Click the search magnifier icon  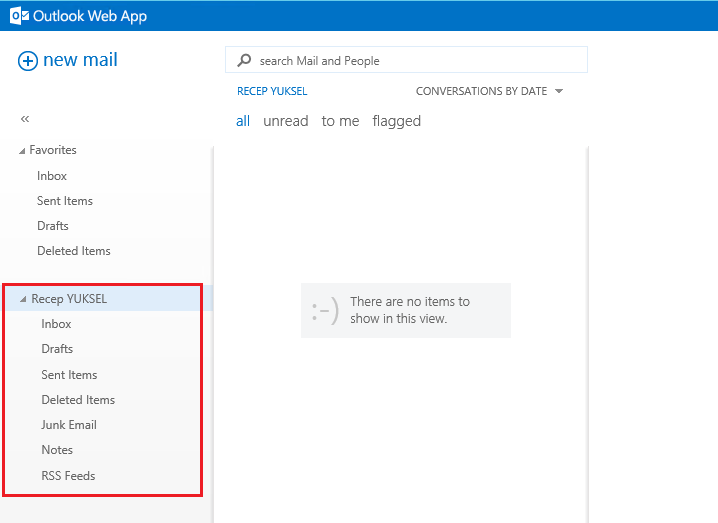(x=244, y=60)
